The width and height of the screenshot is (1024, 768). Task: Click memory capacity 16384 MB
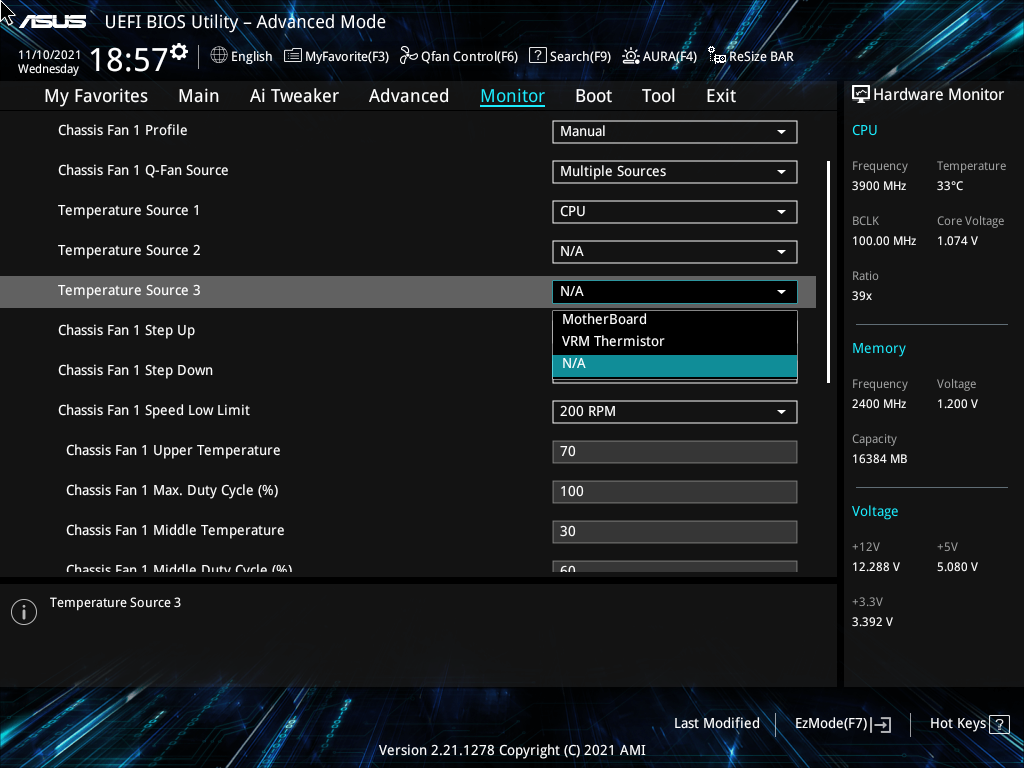pos(880,459)
